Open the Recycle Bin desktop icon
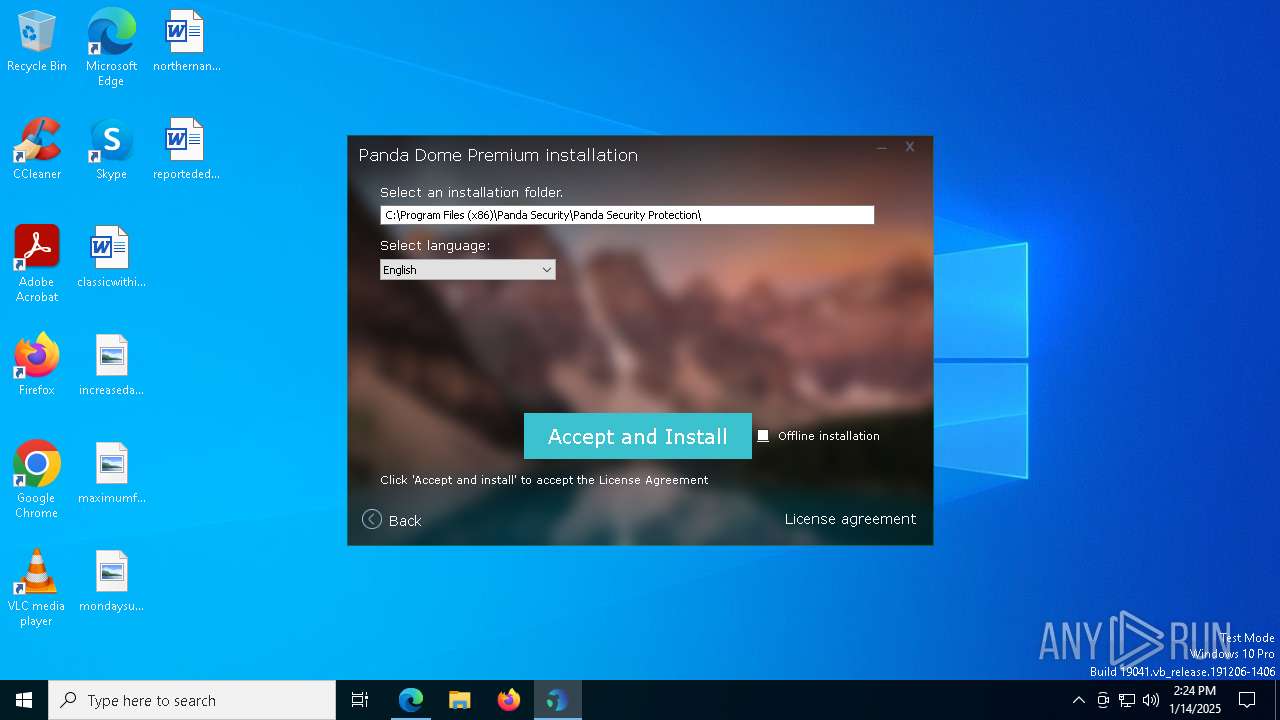 point(37,42)
